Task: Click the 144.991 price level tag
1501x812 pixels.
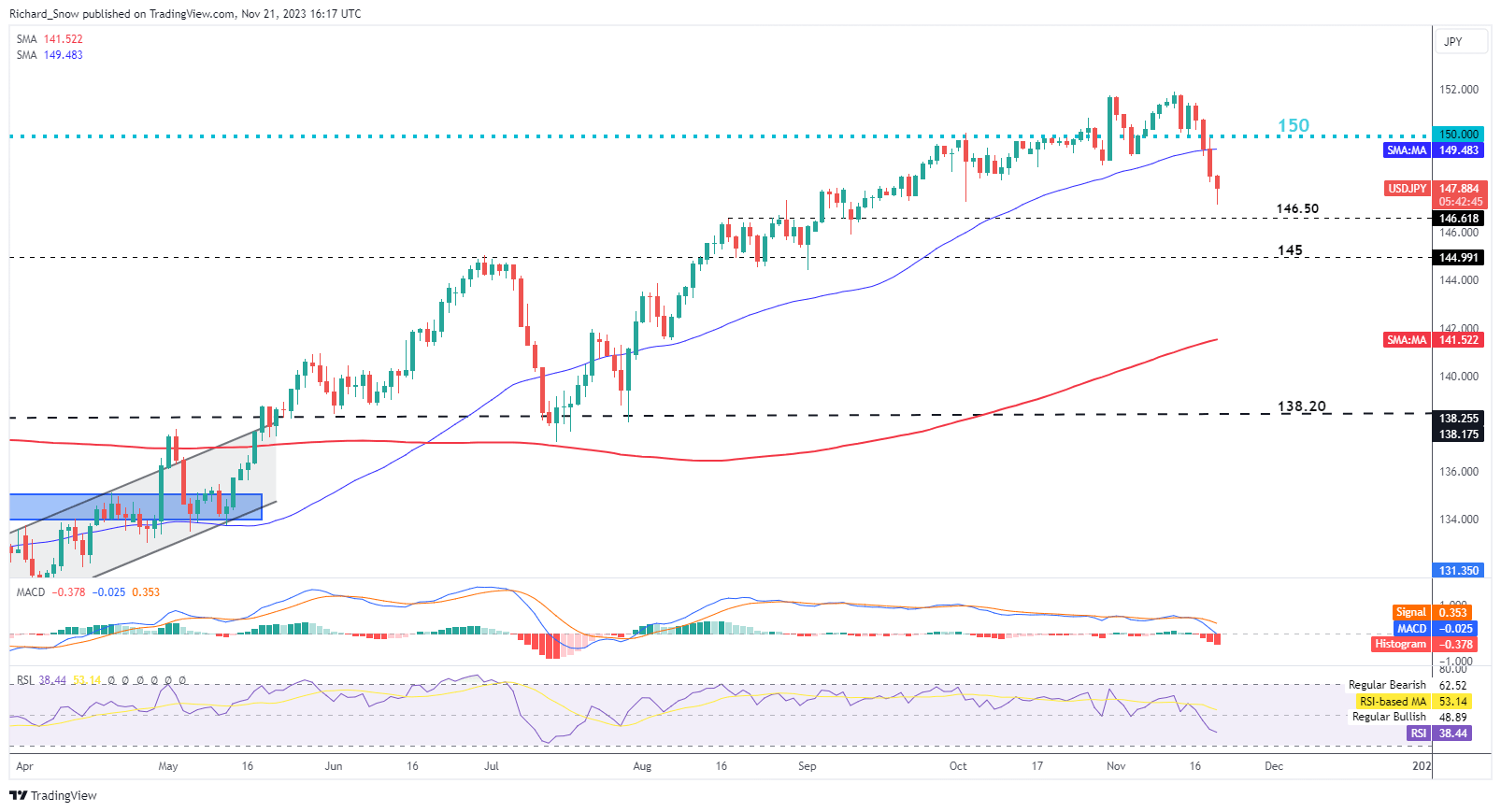Action: (x=1458, y=258)
